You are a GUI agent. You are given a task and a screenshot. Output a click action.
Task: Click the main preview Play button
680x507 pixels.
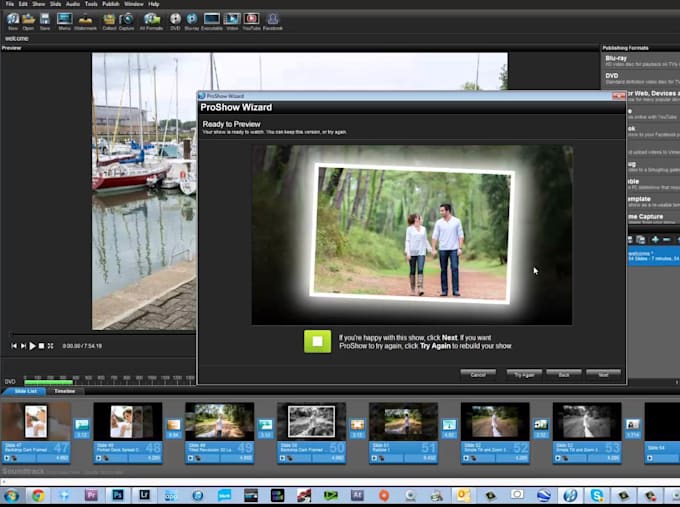click(33, 346)
